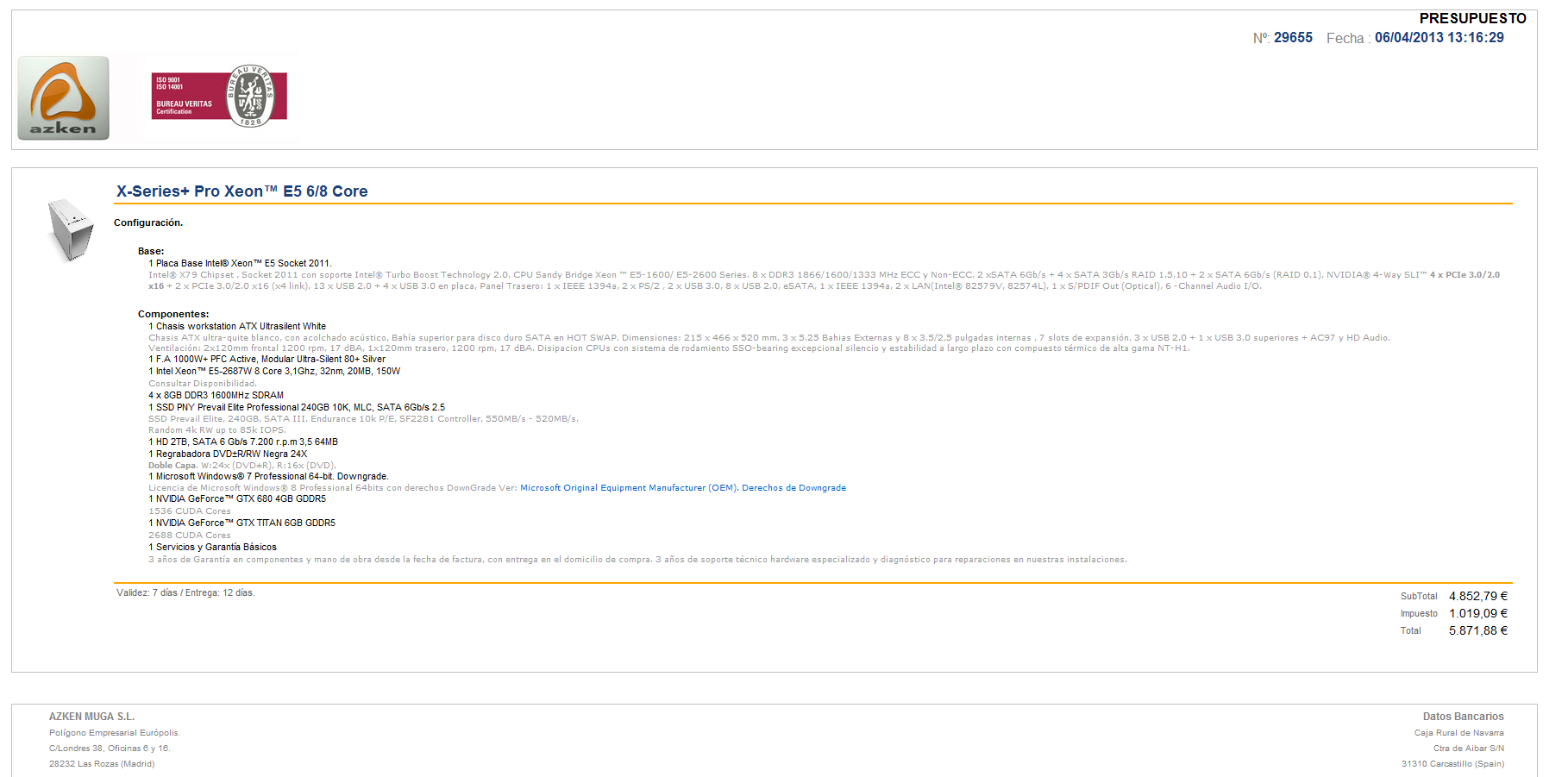Click the date 06/04/2013 13:16:29
Screen dimensions: 1568x777
pyautogui.click(x=1439, y=38)
